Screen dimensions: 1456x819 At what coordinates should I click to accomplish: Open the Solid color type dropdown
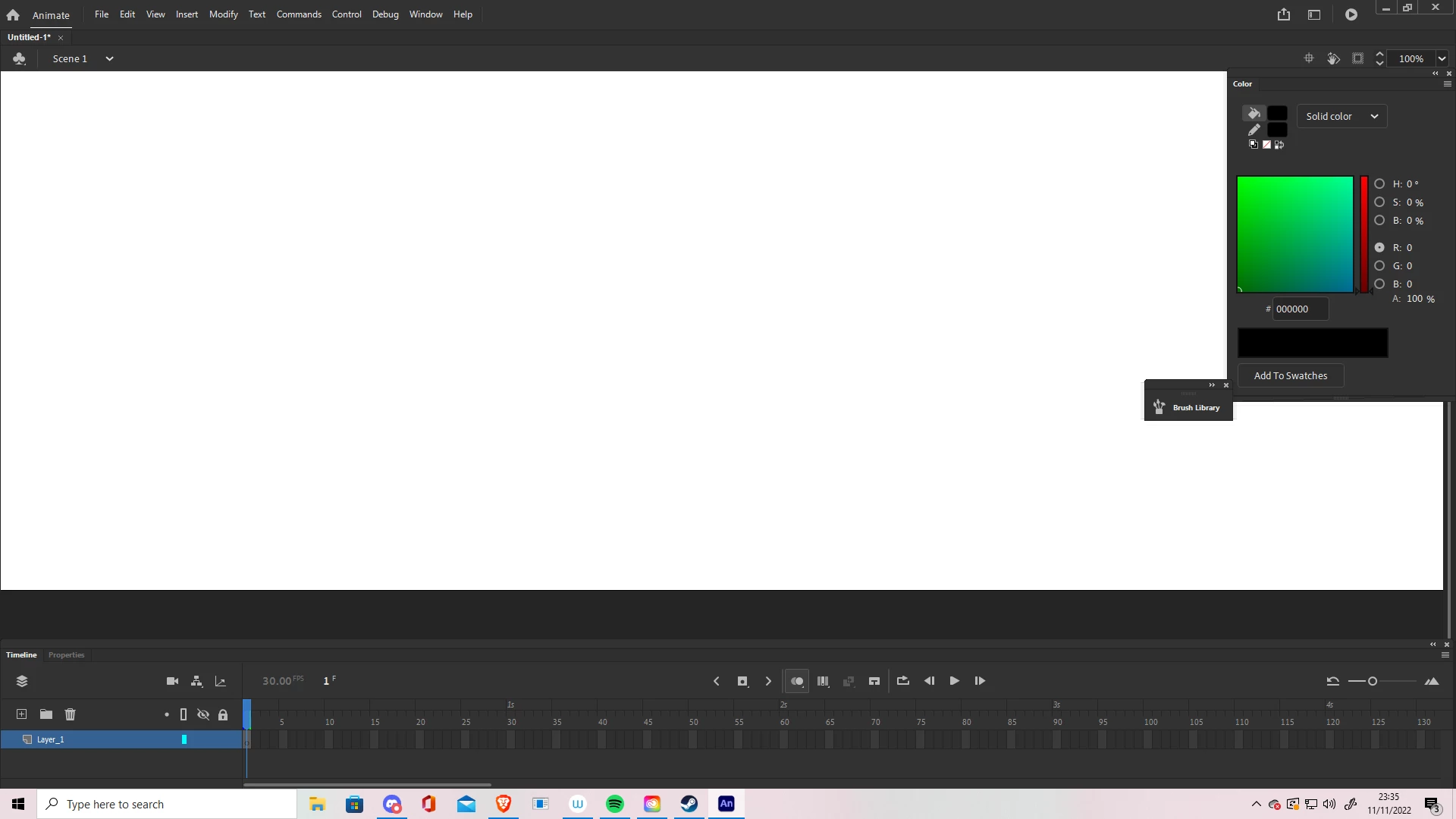pyautogui.click(x=1341, y=116)
